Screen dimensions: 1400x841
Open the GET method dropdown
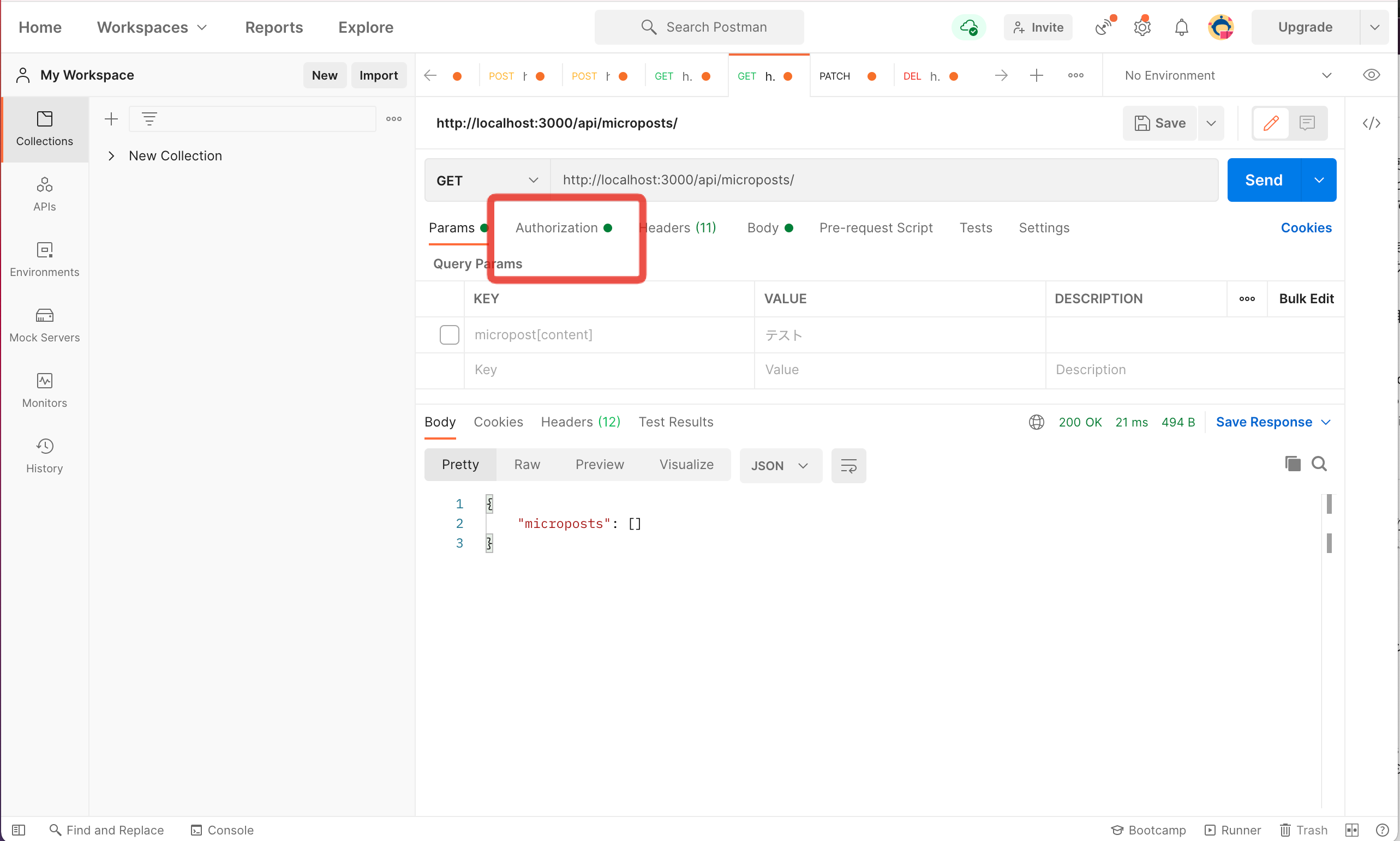click(x=486, y=179)
